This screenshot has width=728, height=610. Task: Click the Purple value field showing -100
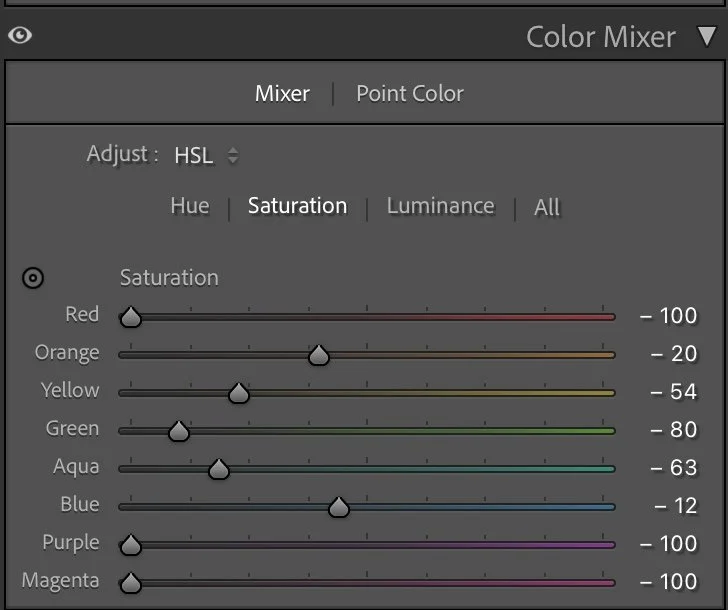pyautogui.click(x=669, y=544)
